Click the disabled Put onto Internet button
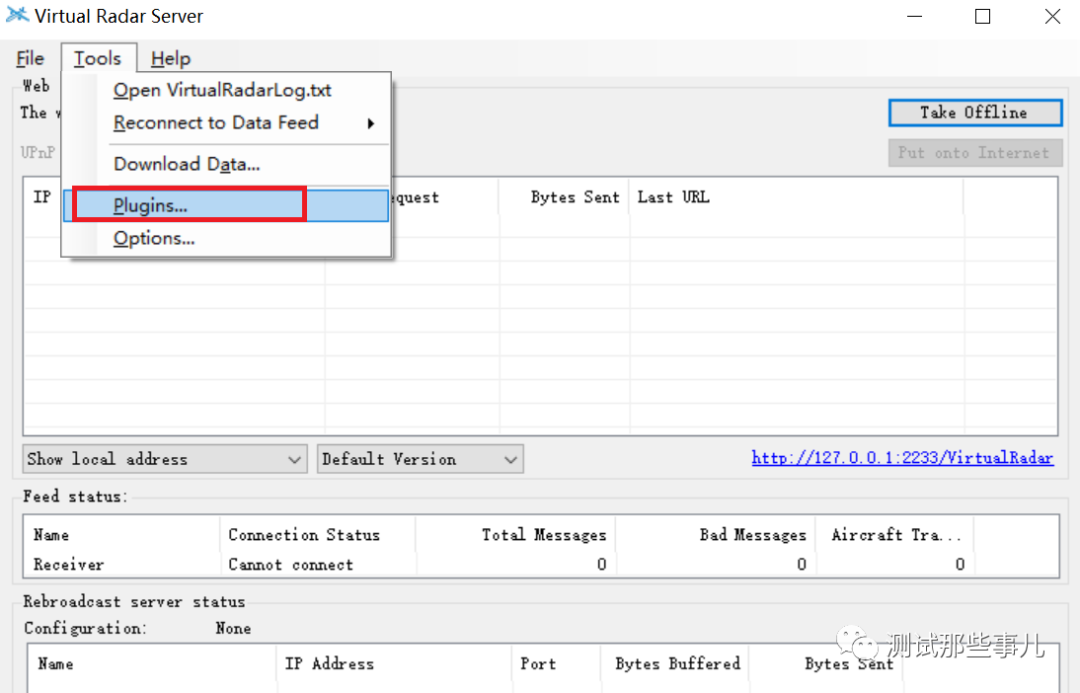1080x693 pixels. (975, 153)
